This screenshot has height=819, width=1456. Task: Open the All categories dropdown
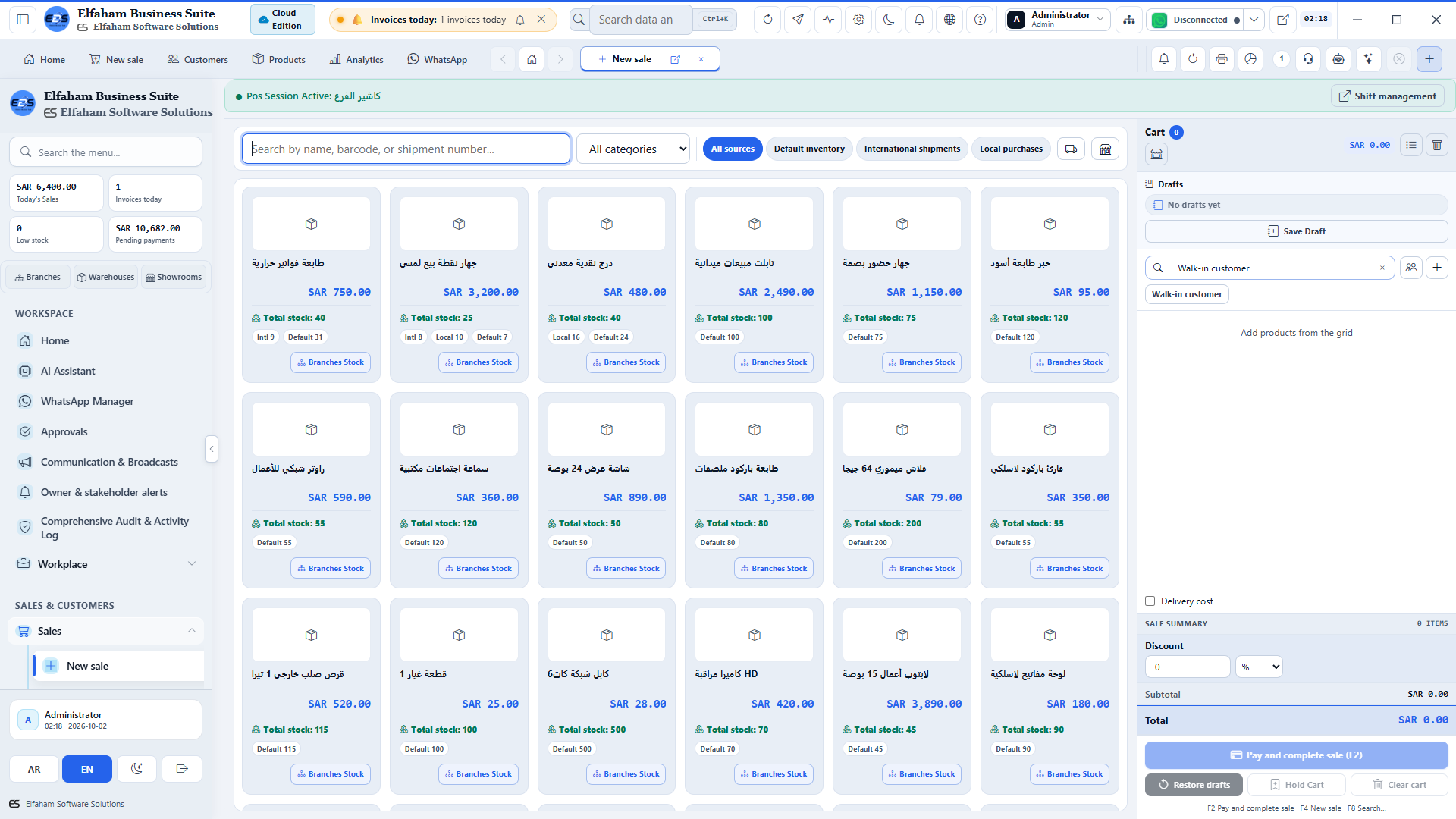633,149
